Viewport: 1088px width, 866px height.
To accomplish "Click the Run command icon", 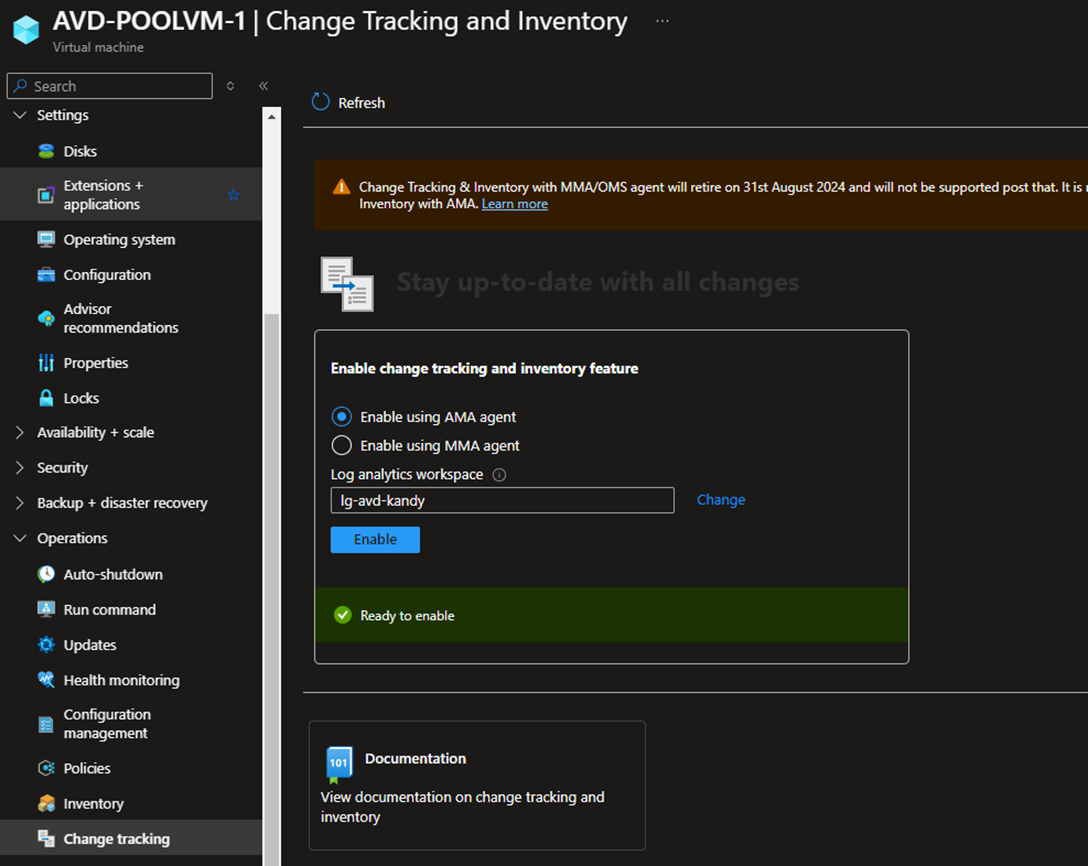I will tap(46, 609).
